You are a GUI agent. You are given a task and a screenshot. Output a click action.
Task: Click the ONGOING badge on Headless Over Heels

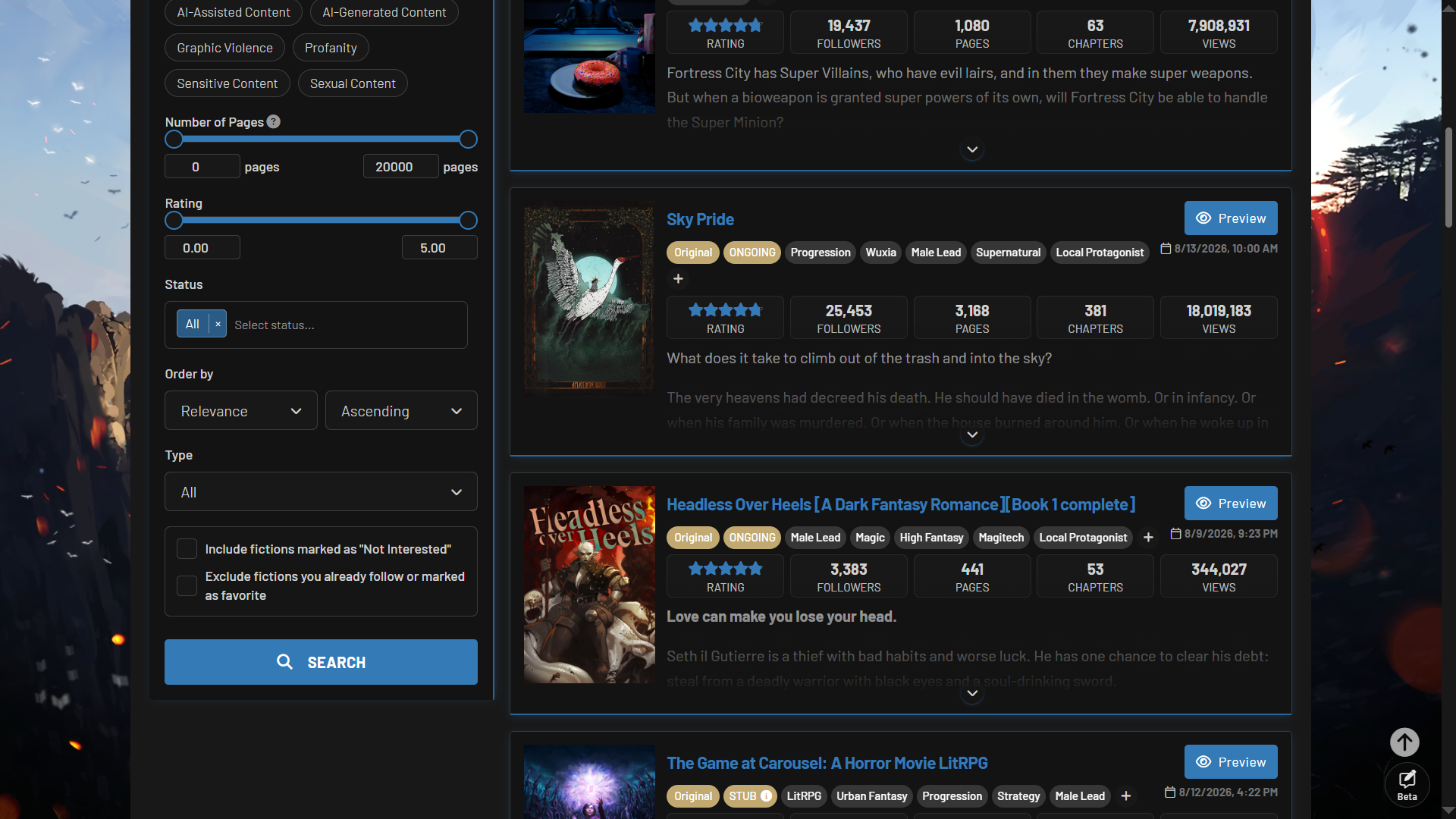point(752,538)
